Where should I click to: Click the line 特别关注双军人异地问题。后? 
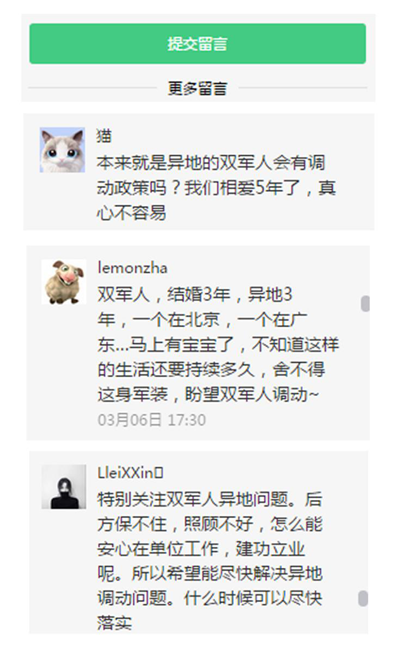[210, 499]
